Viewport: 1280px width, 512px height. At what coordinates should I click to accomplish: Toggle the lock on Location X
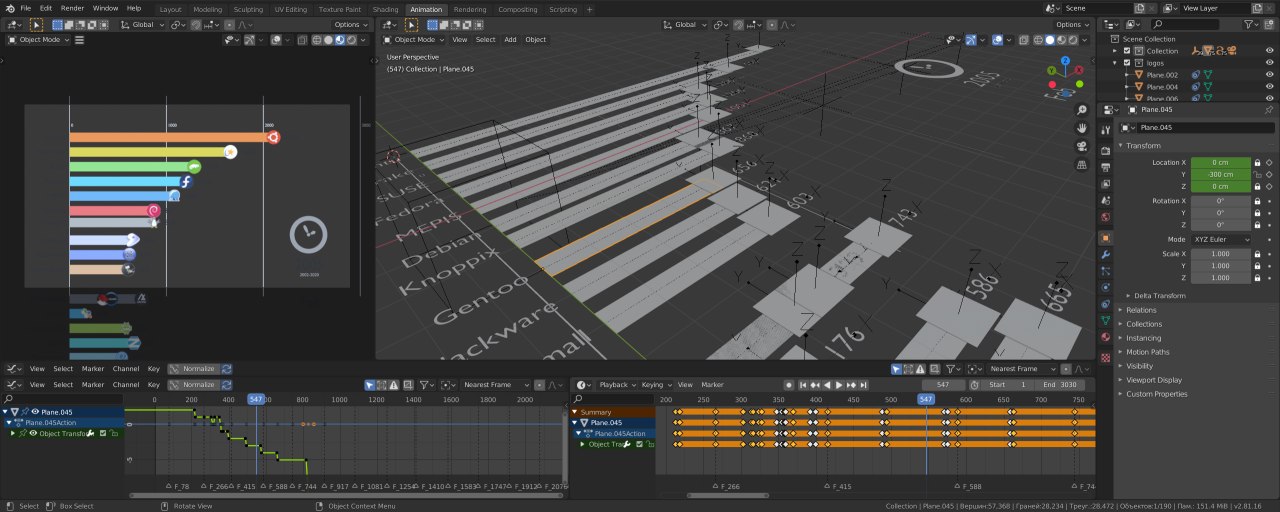tap(1257, 162)
